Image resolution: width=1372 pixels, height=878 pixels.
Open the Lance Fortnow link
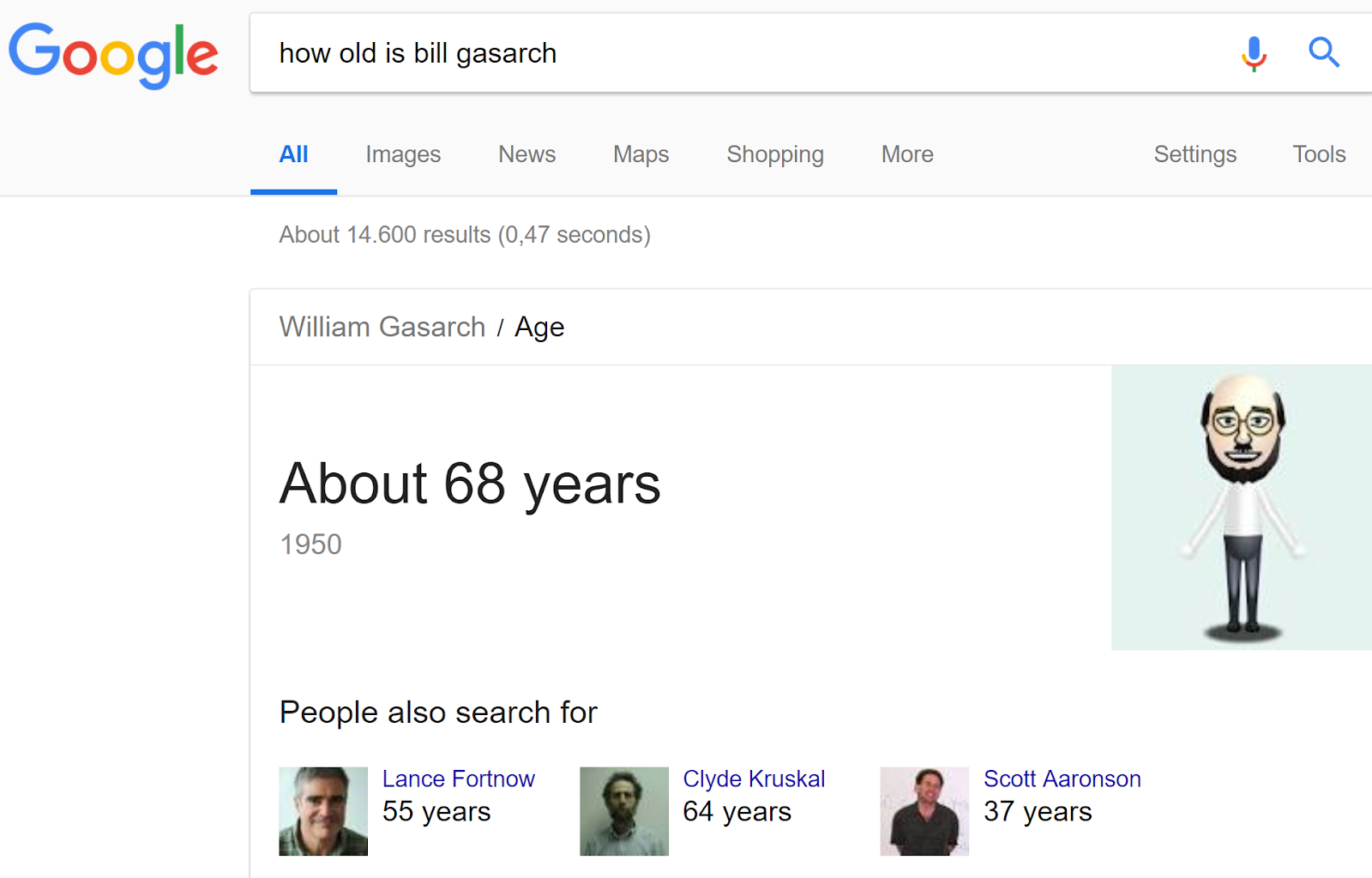(458, 779)
